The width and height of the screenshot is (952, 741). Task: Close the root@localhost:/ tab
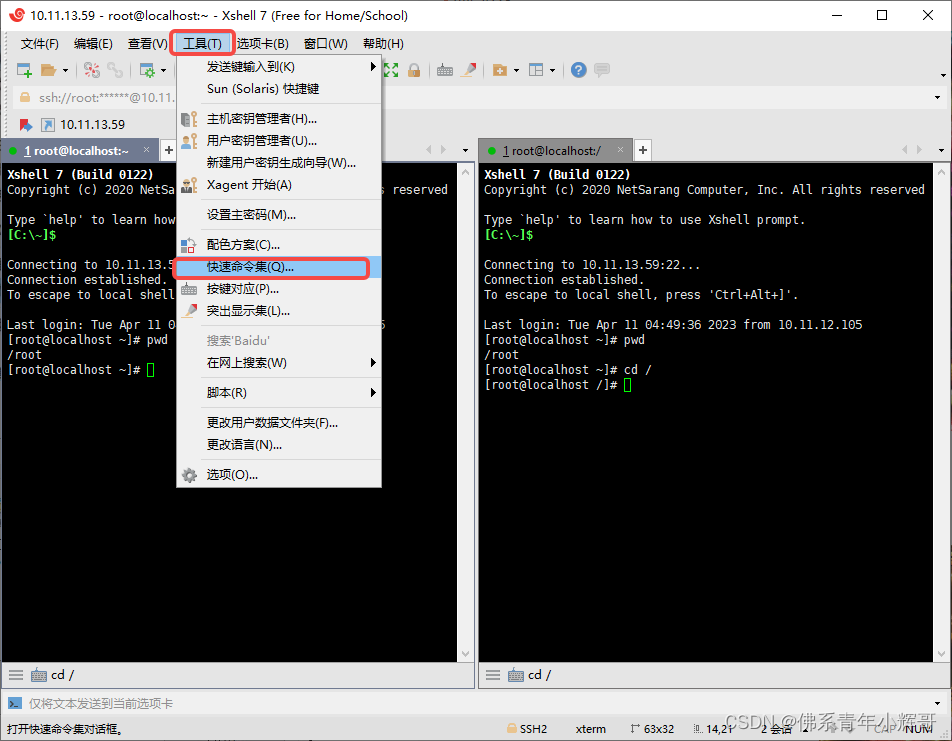click(620, 150)
